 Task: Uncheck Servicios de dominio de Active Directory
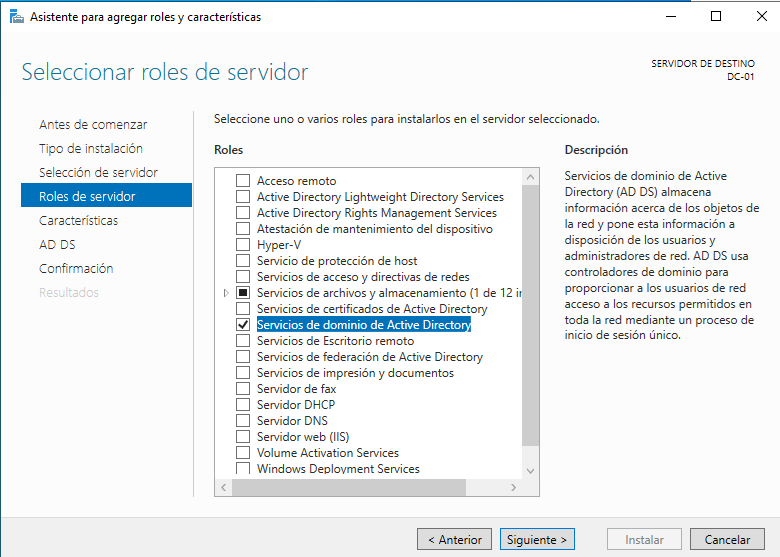point(243,325)
